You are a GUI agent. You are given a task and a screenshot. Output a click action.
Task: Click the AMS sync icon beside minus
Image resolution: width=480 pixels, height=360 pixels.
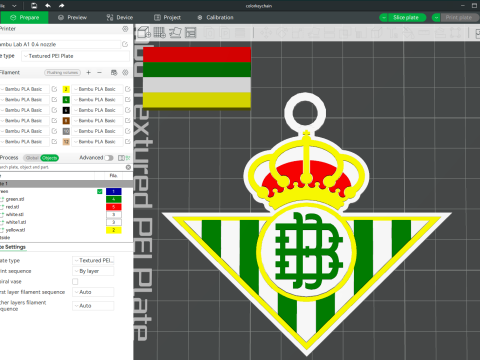(114, 72)
